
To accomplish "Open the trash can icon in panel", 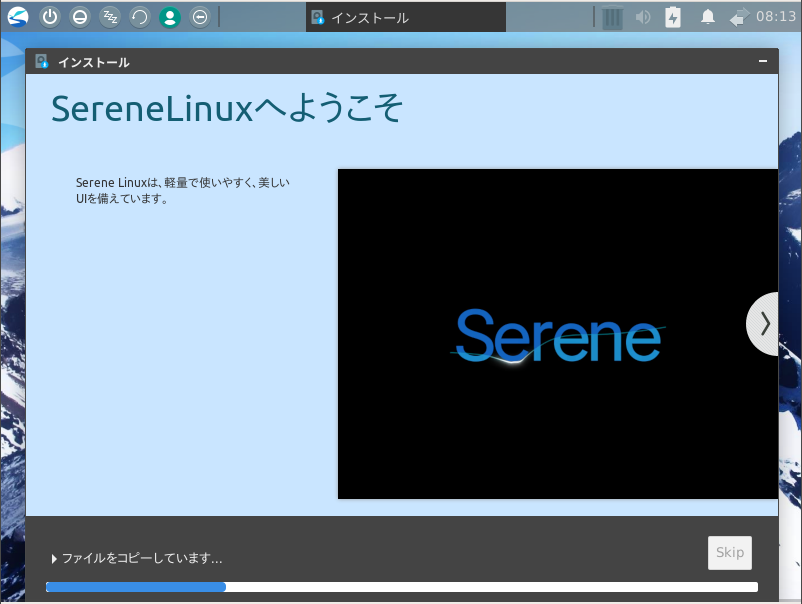I will tap(612, 17).
